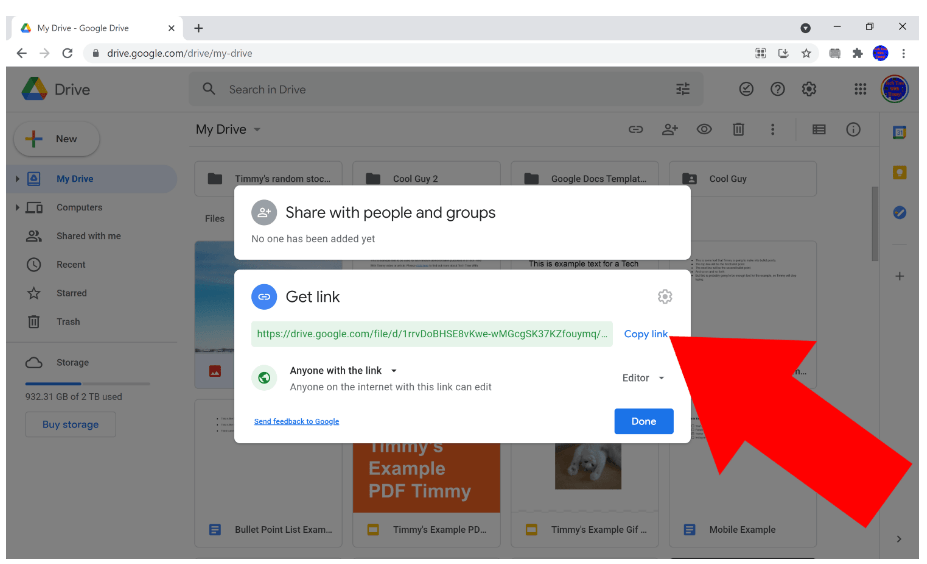The height and width of the screenshot is (564, 927).
Task: Click the browser reload button
Action: [67, 53]
